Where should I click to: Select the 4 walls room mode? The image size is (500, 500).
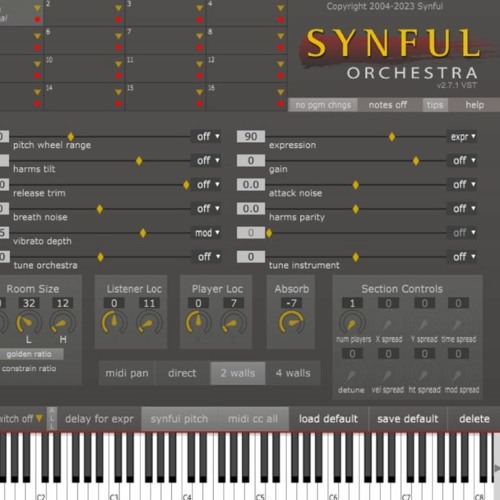click(x=293, y=373)
